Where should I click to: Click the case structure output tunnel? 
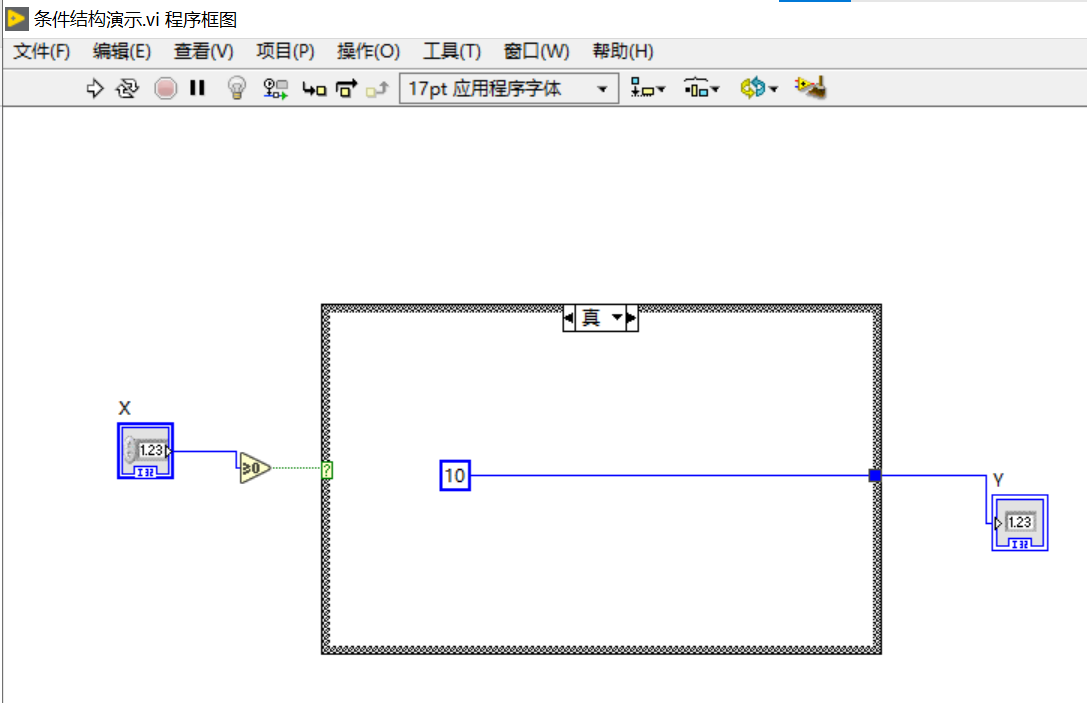(875, 476)
